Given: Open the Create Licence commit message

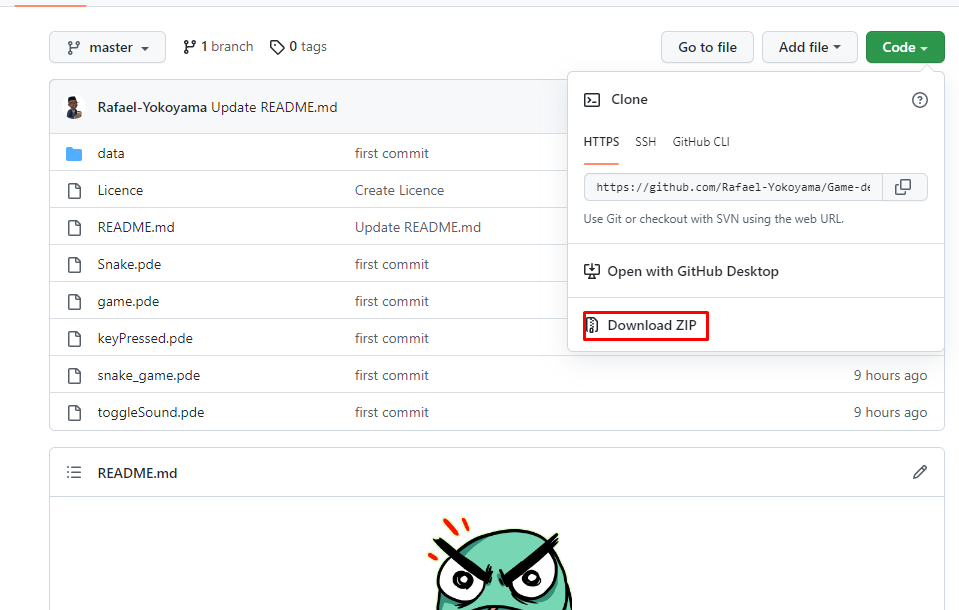Looking at the screenshot, I should coord(399,190).
